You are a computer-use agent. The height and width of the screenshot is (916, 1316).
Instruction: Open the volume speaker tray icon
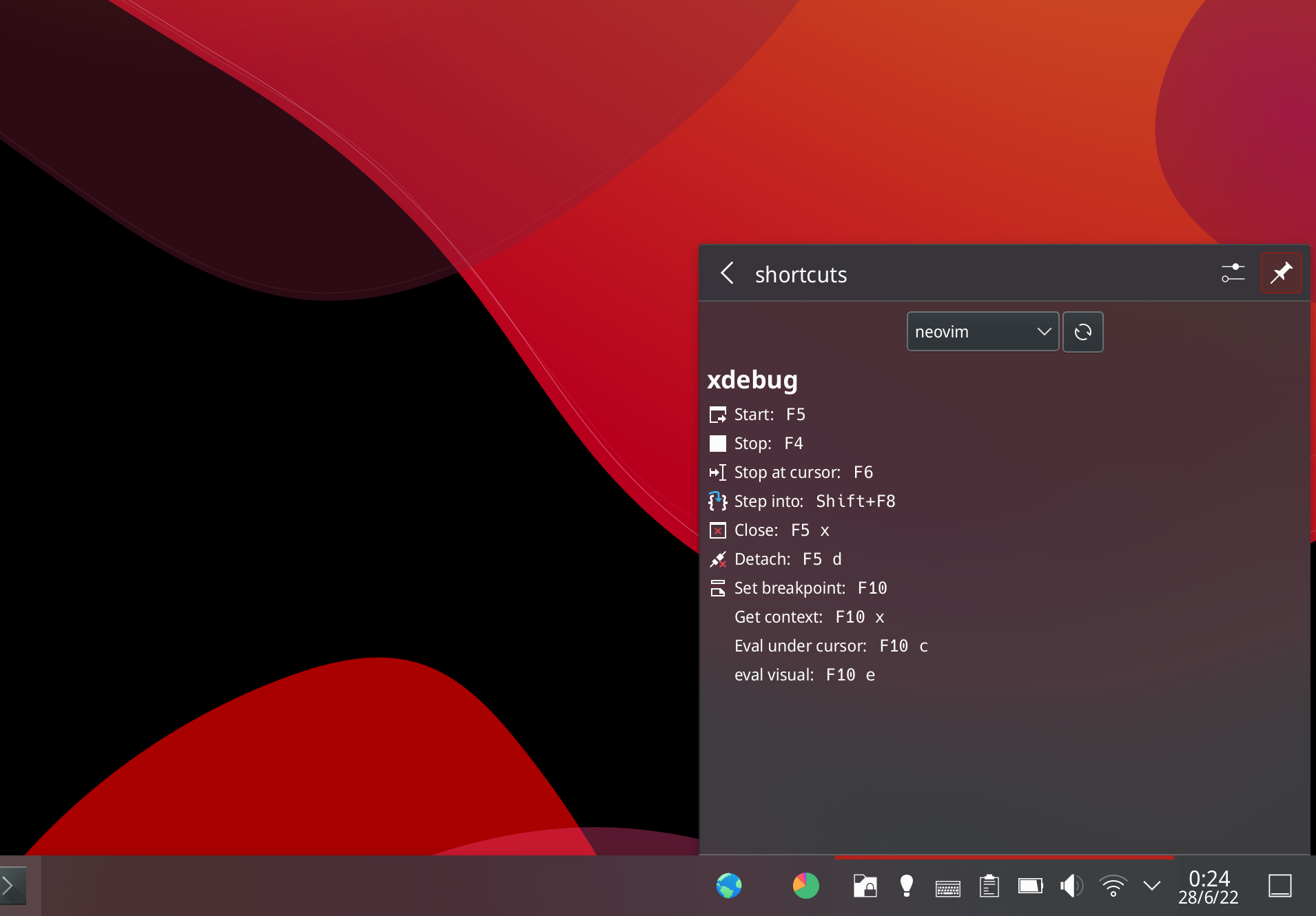click(x=1071, y=886)
